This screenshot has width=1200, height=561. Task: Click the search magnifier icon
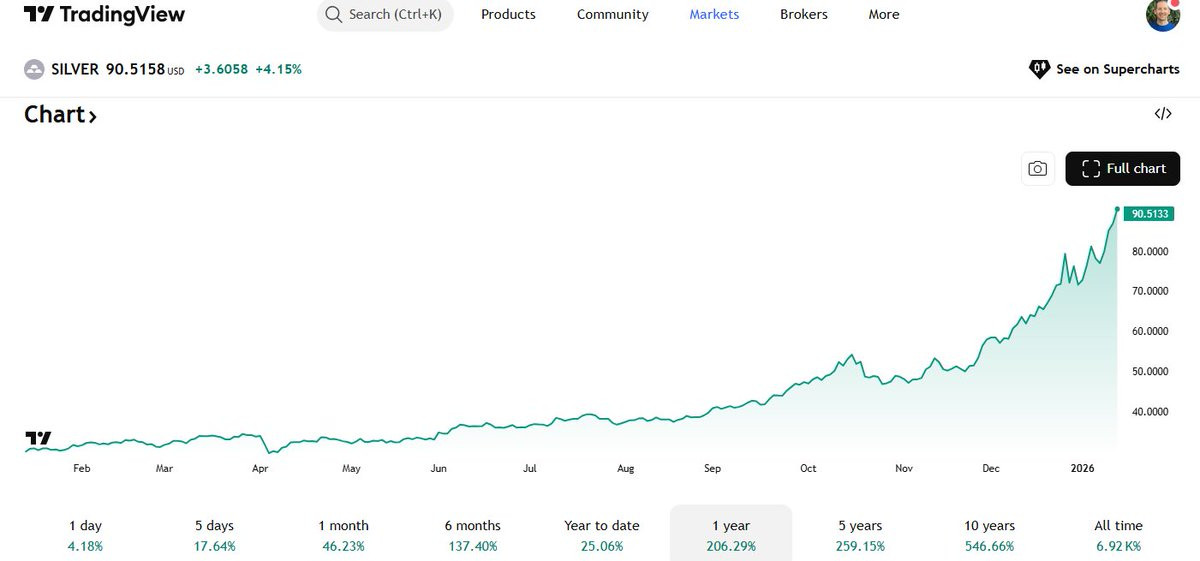pyautogui.click(x=334, y=15)
